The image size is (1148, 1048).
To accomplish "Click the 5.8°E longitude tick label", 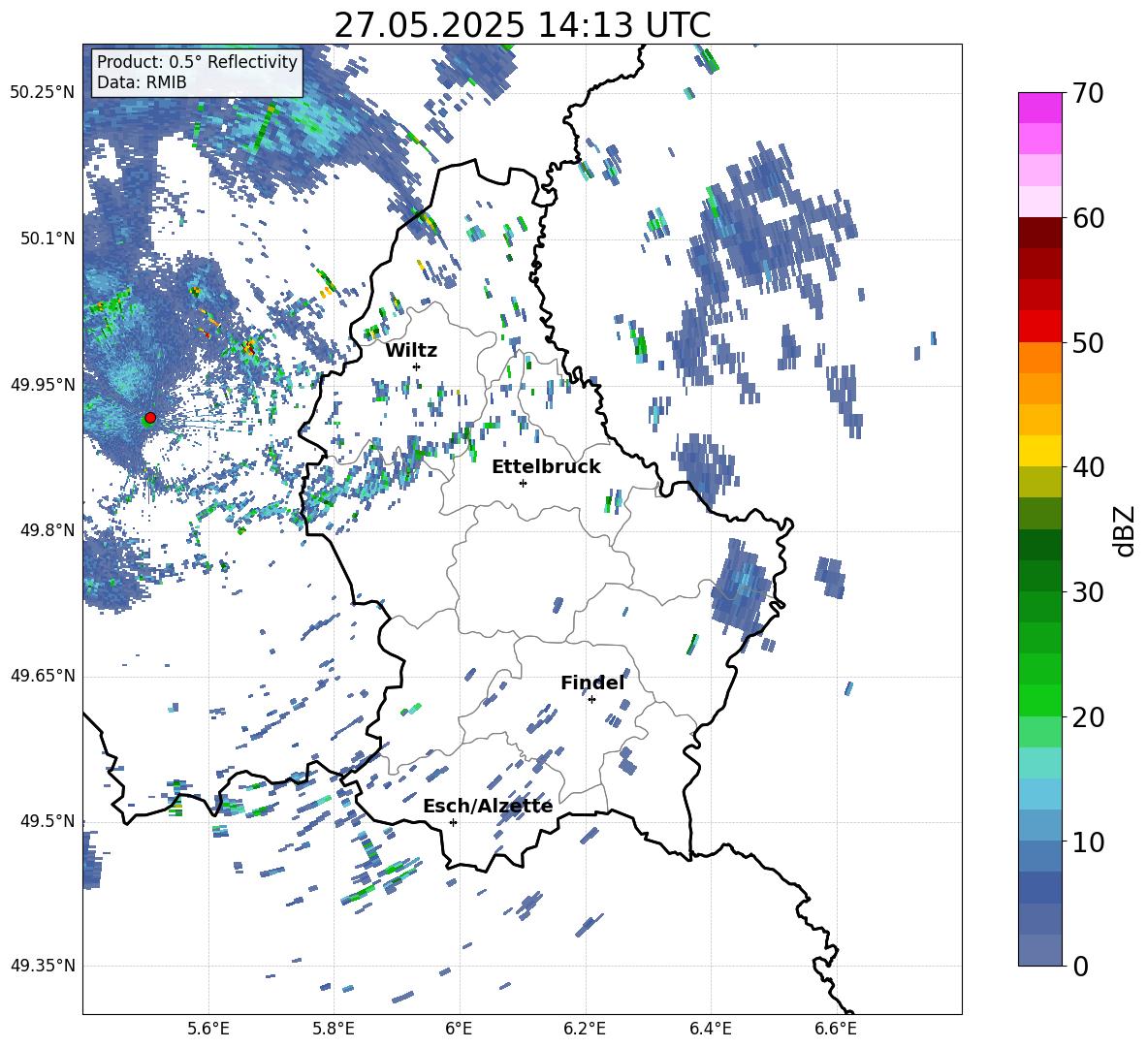I will (x=334, y=1029).
